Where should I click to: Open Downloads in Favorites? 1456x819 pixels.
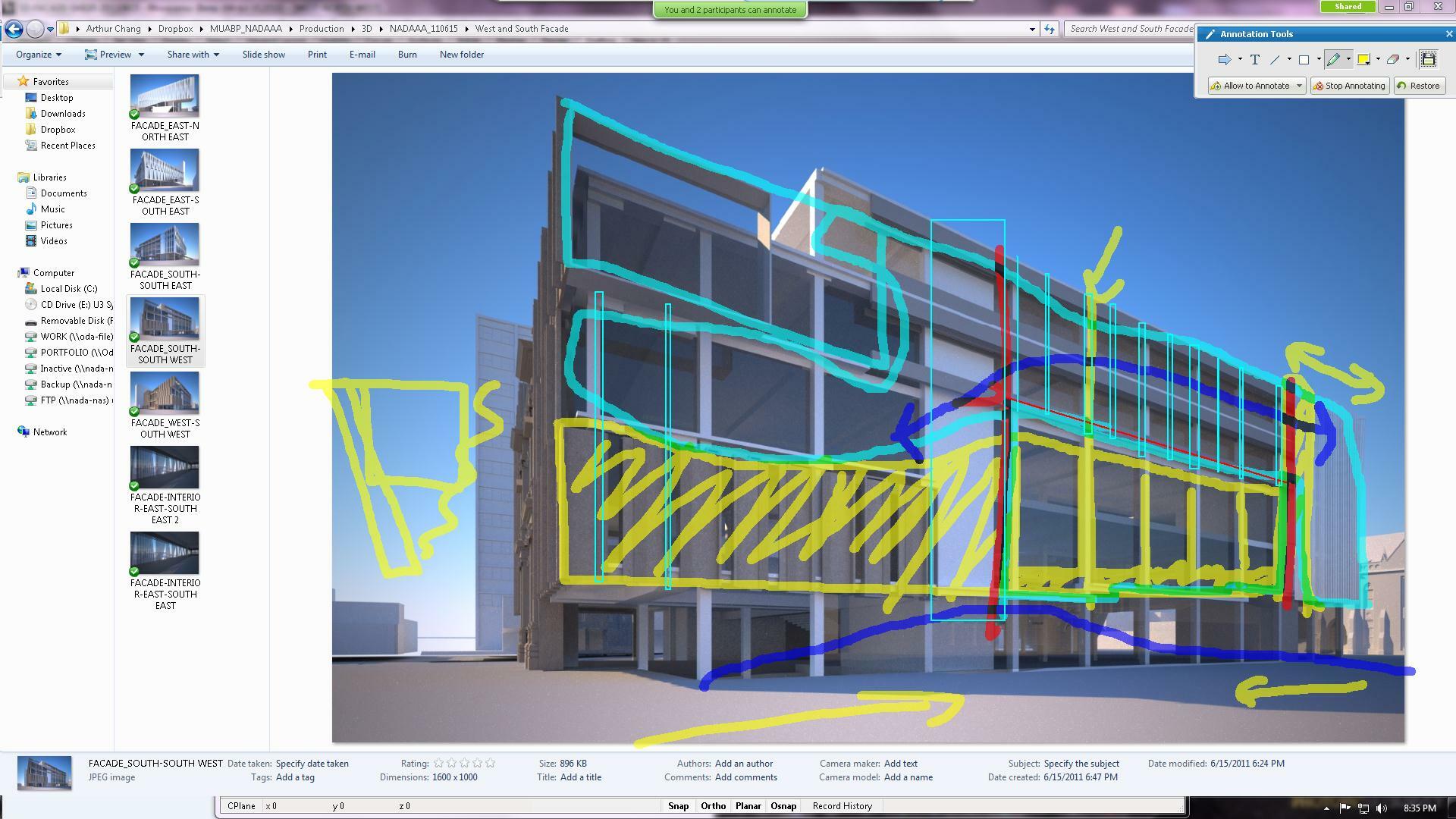point(63,114)
